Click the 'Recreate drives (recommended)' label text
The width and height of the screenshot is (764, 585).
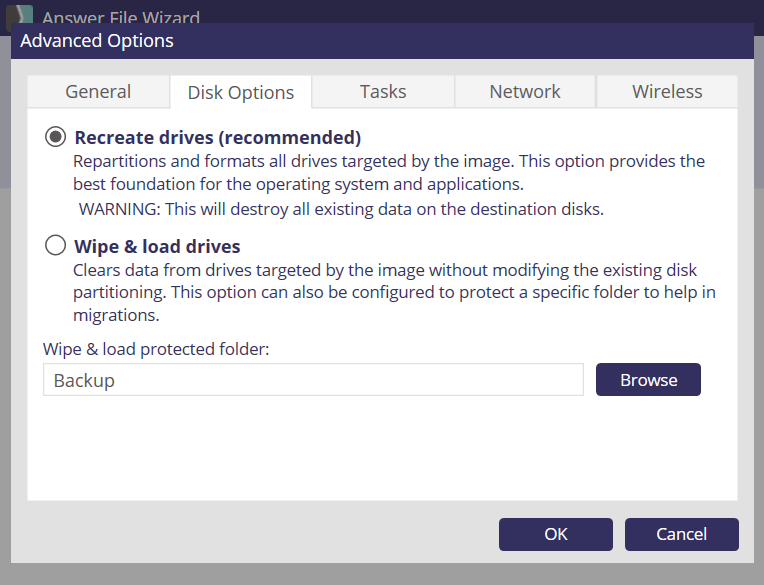pos(217,137)
